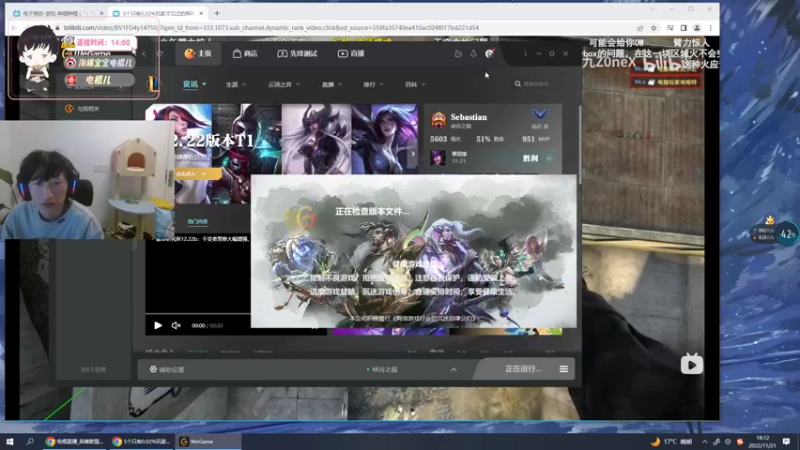Expand the 直播 dropdown in game sub-navigation

[332, 85]
